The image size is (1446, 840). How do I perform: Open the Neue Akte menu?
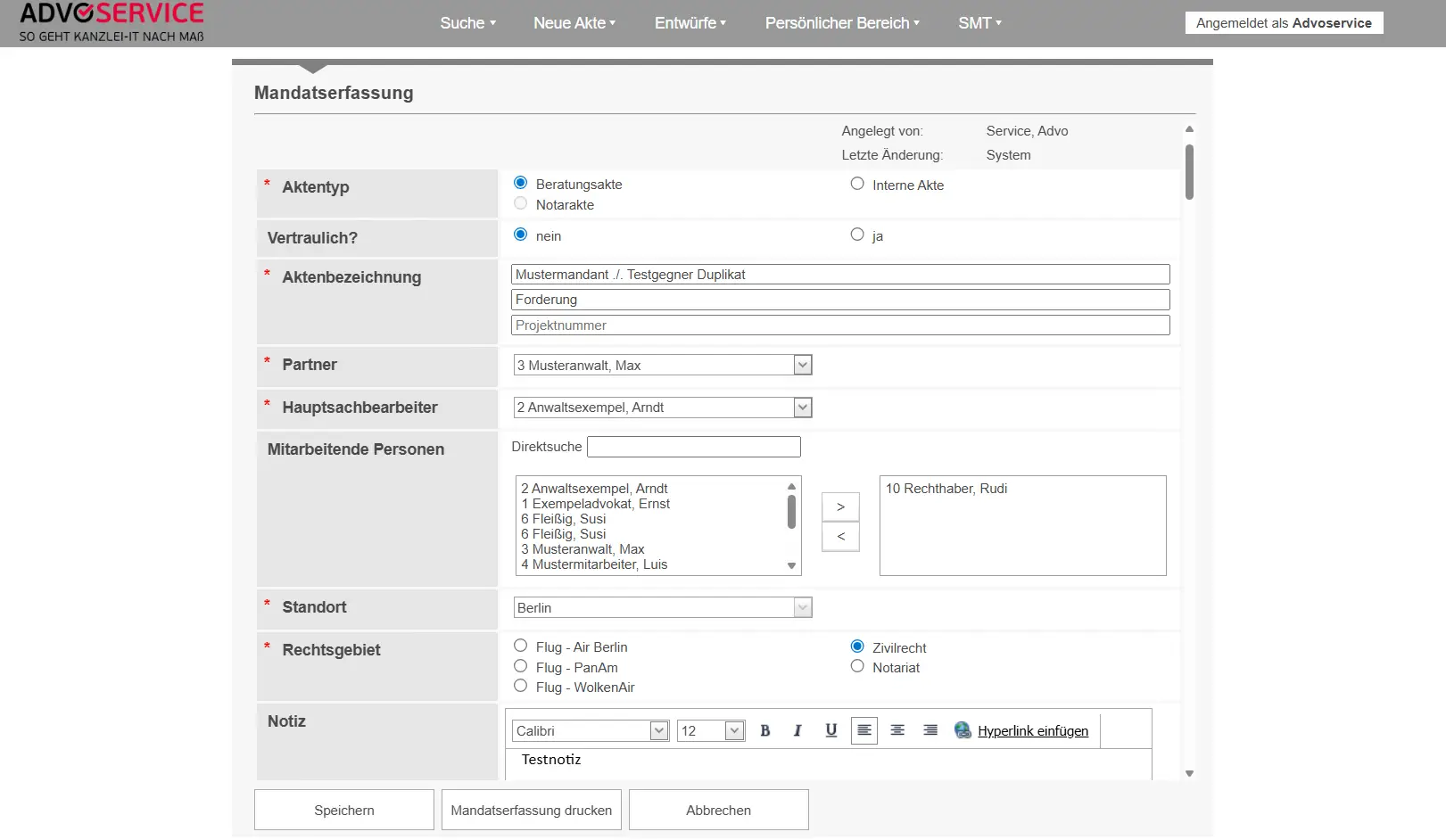pos(574,23)
